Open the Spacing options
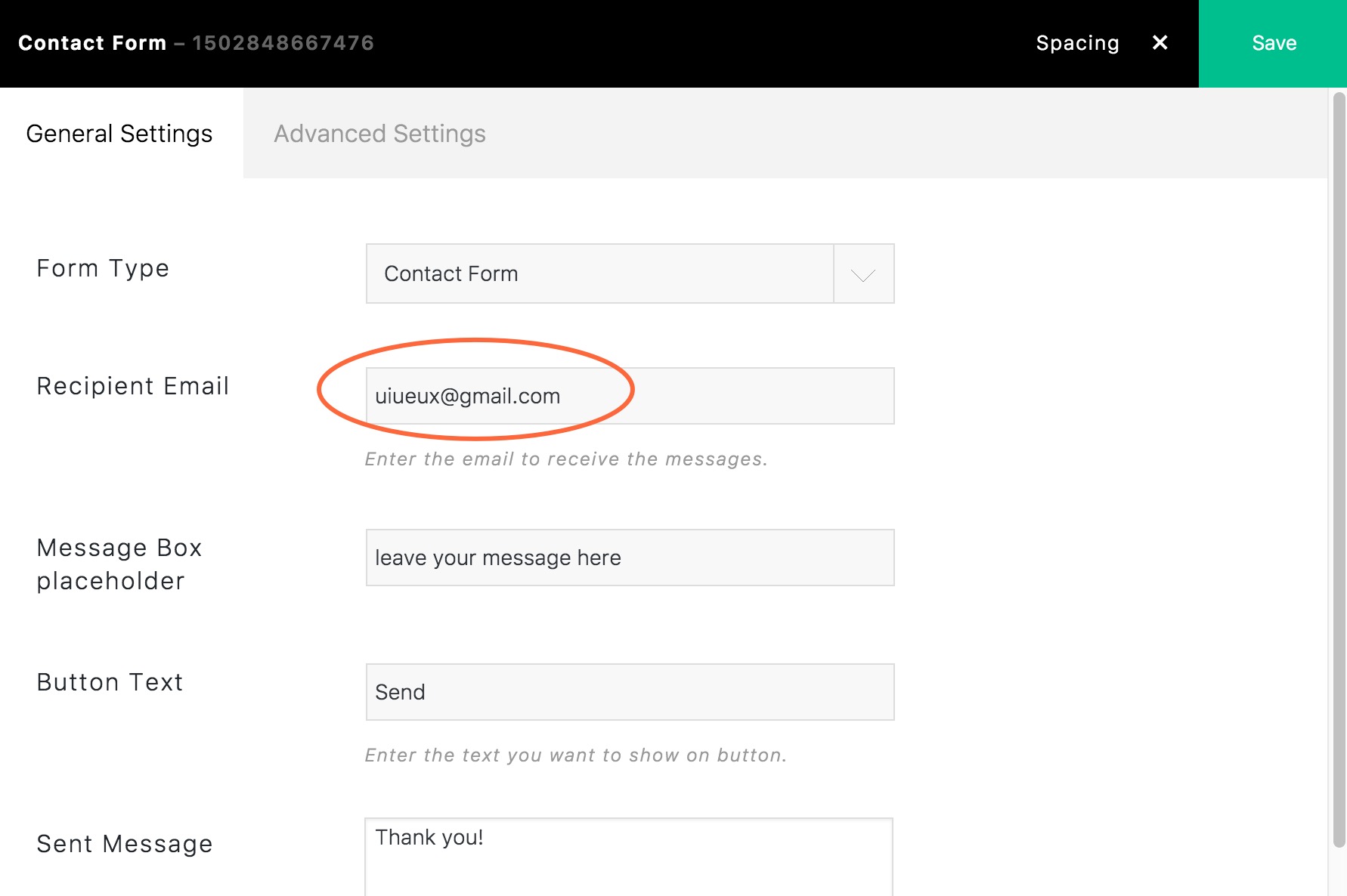Screen dimensions: 1347x896 (x=1078, y=43)
